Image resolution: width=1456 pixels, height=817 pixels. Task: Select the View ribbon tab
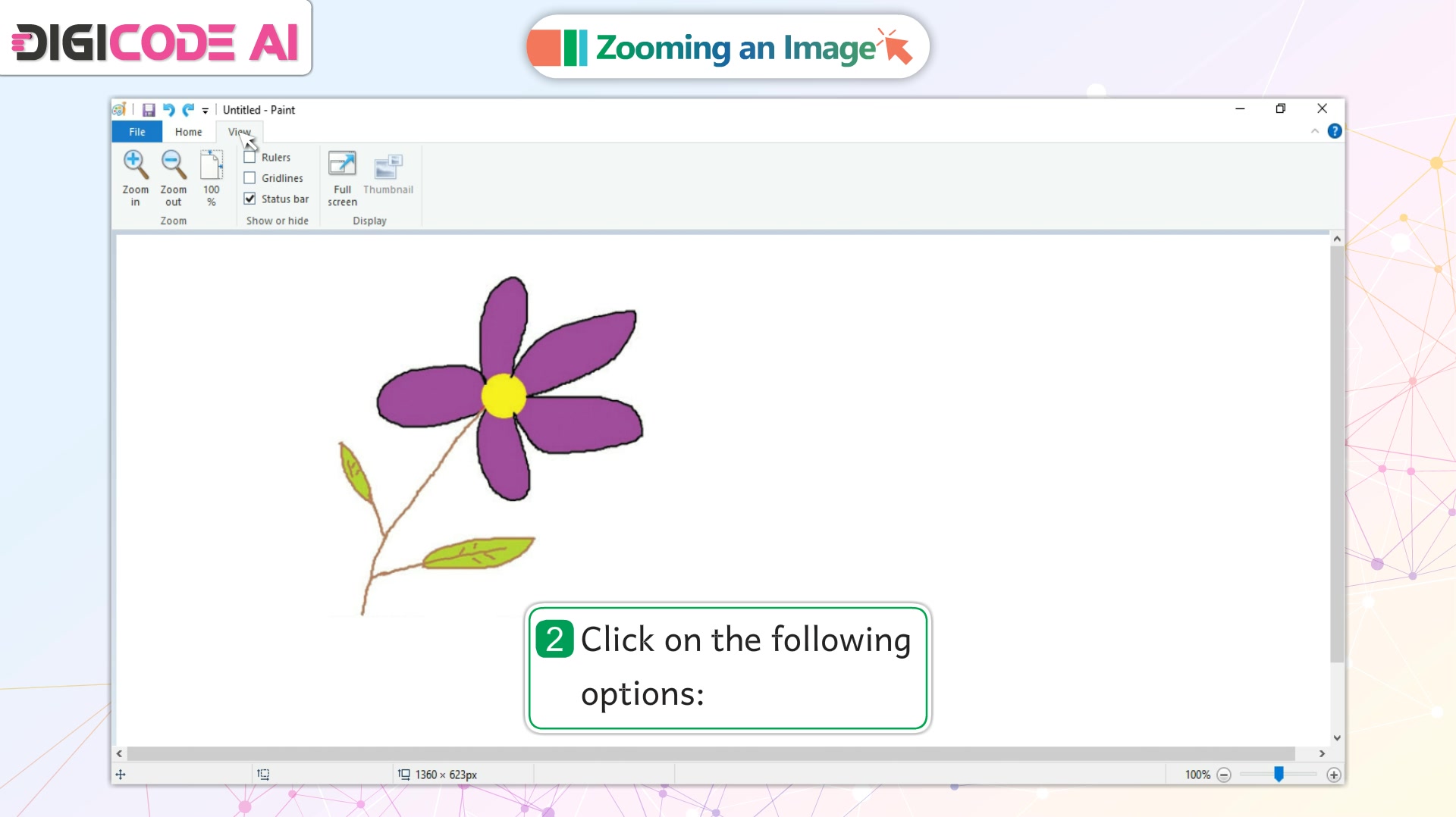[x=240, y=132]
